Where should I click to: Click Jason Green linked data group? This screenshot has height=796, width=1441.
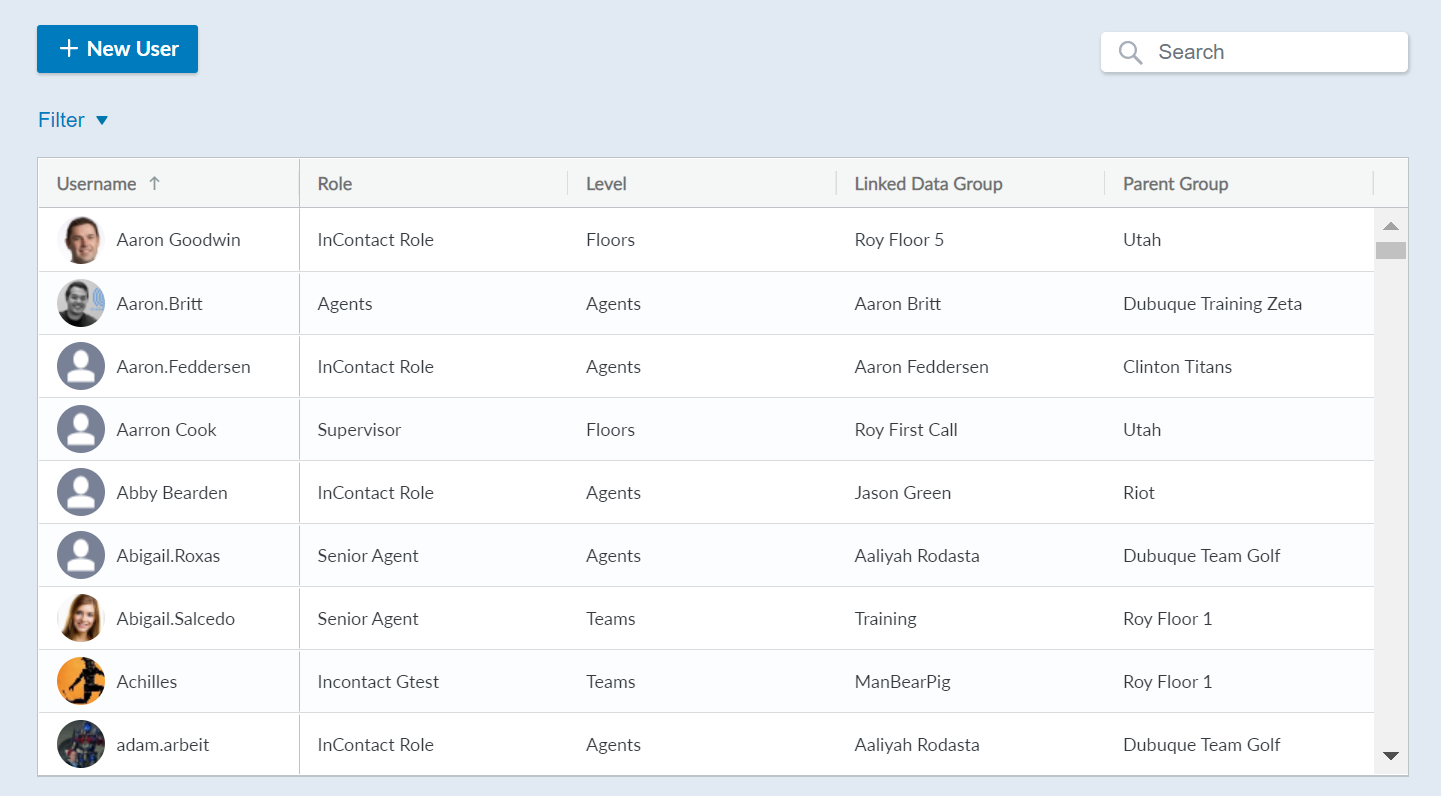click(x=902, y=493)
